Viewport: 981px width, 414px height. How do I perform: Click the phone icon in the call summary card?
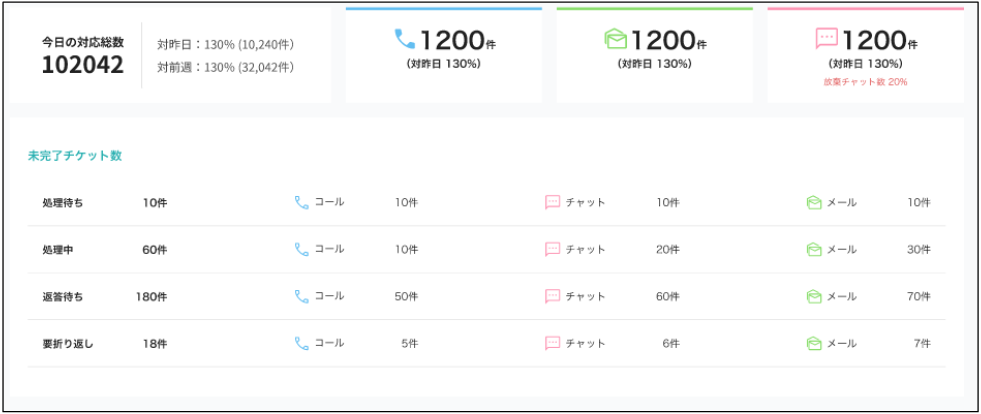tap(404, 39)
